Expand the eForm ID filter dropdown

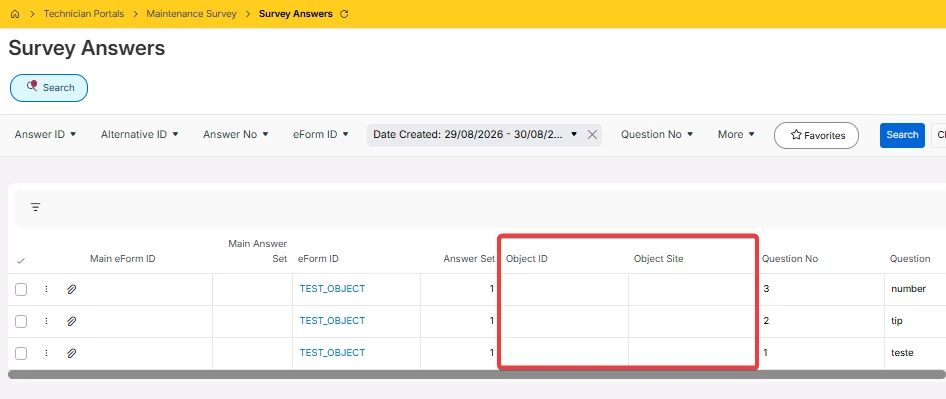pos(321,134)
